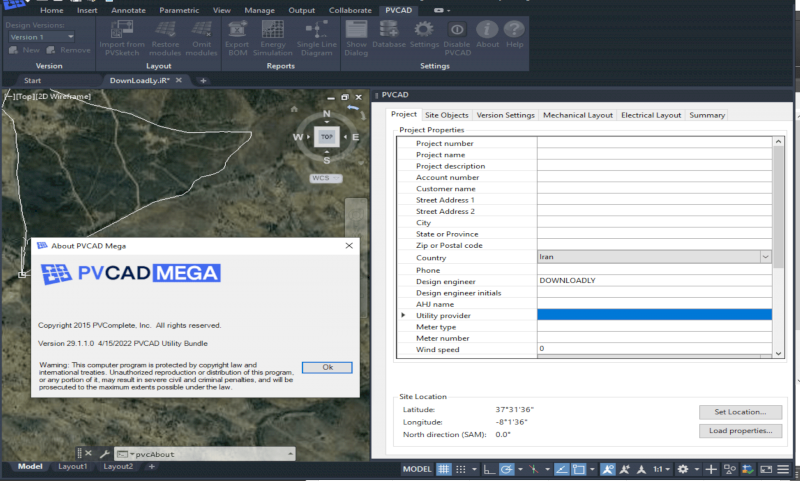
Task: Click the Export BOM icon
Action: pyautogui.click(x=237, y=30)
